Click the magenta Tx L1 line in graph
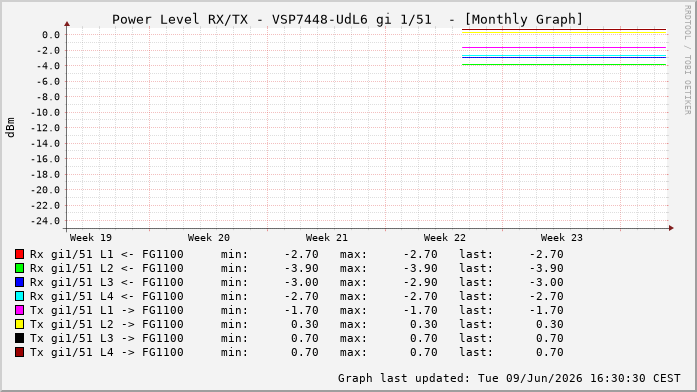 click(x=564, y=48)
